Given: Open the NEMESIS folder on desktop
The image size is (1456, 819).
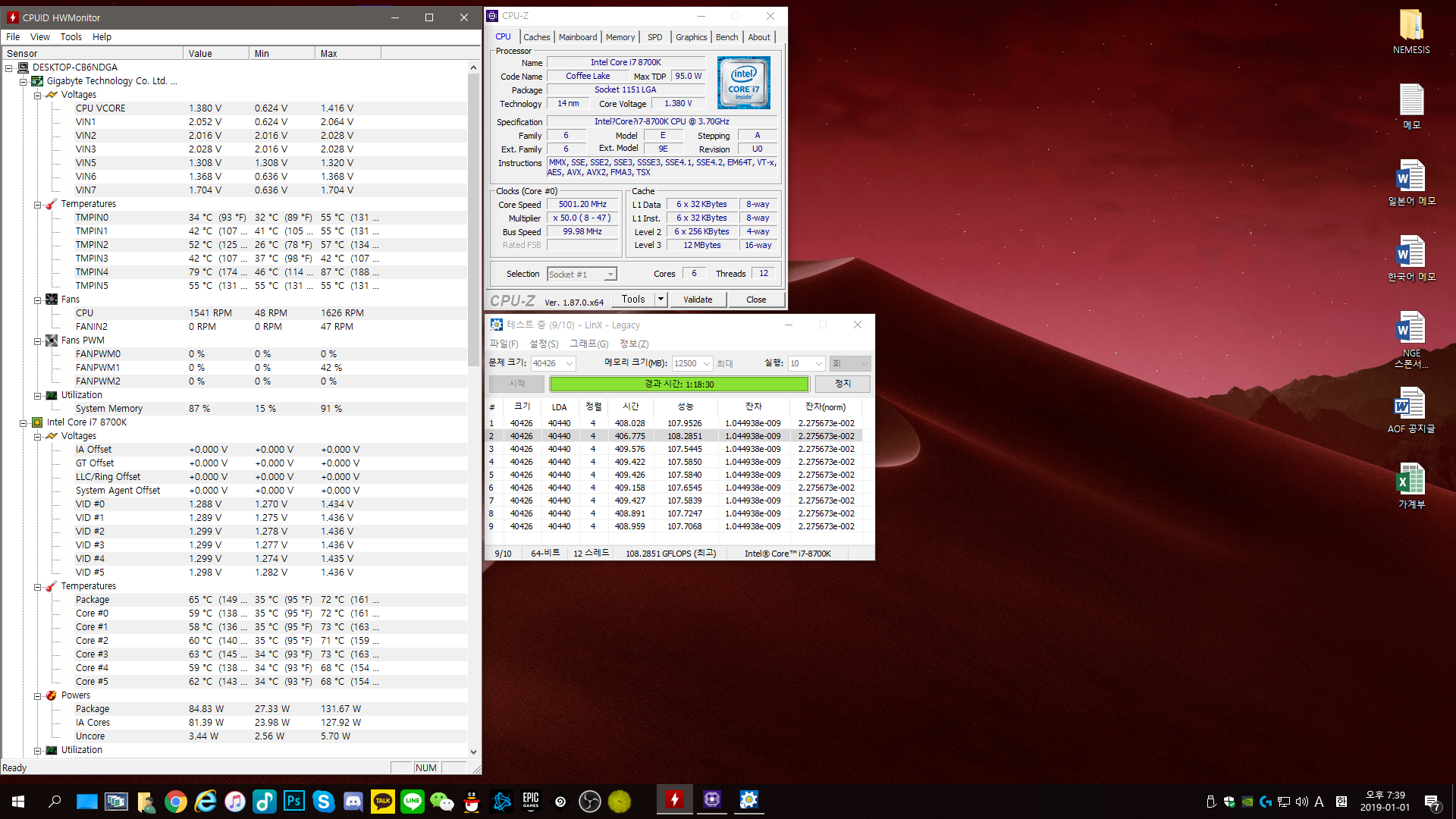Looking at the screenshot, I should [1410, 27].
